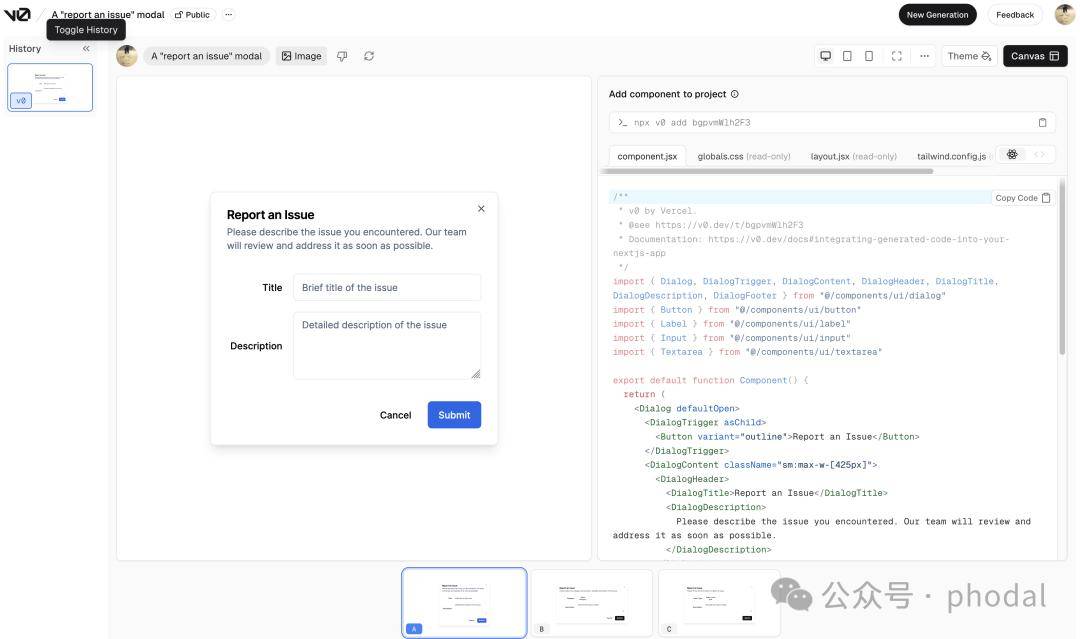Click the v0 logo
Image resolution: width=1080 pixels, height=639 pixels.
point(17,15)
